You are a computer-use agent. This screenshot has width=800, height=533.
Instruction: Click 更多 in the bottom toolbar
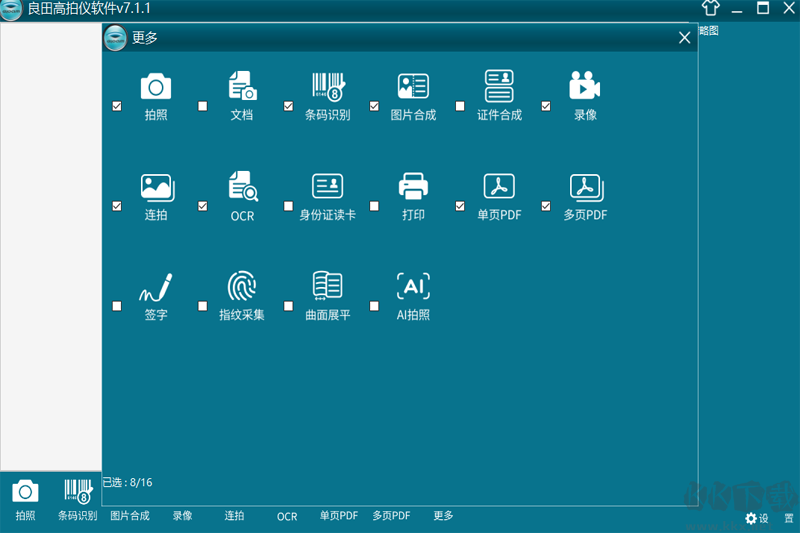(443, 516)
